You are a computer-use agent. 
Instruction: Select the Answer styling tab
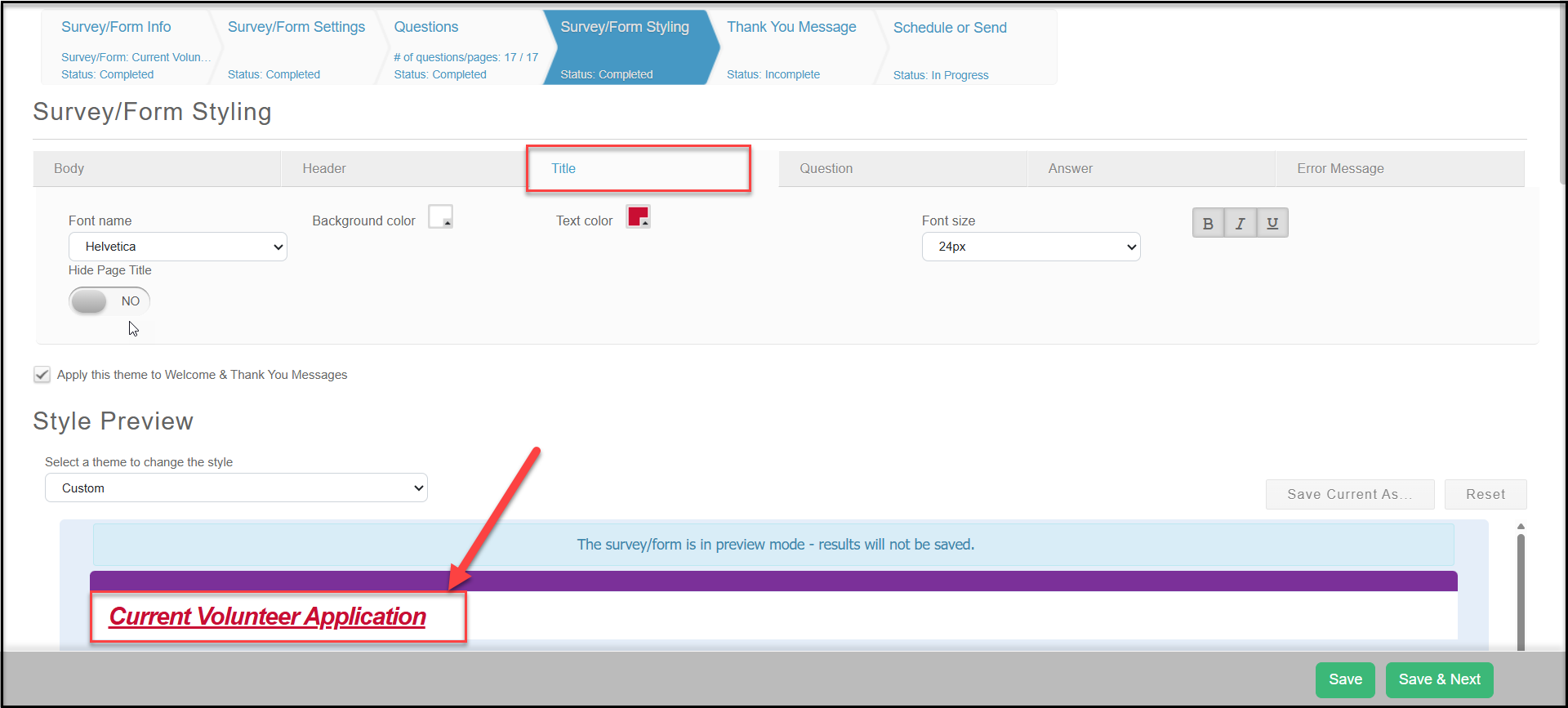[x=1151, y=168]
